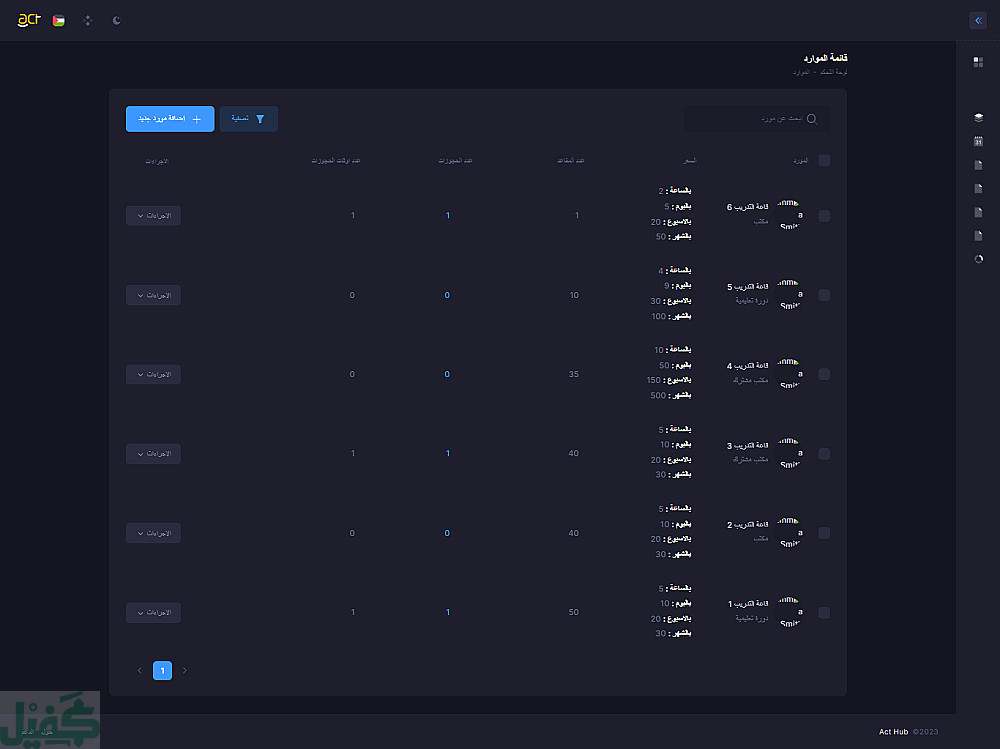
Task: Go to next page with the right arrow
Action: [185, 671]
